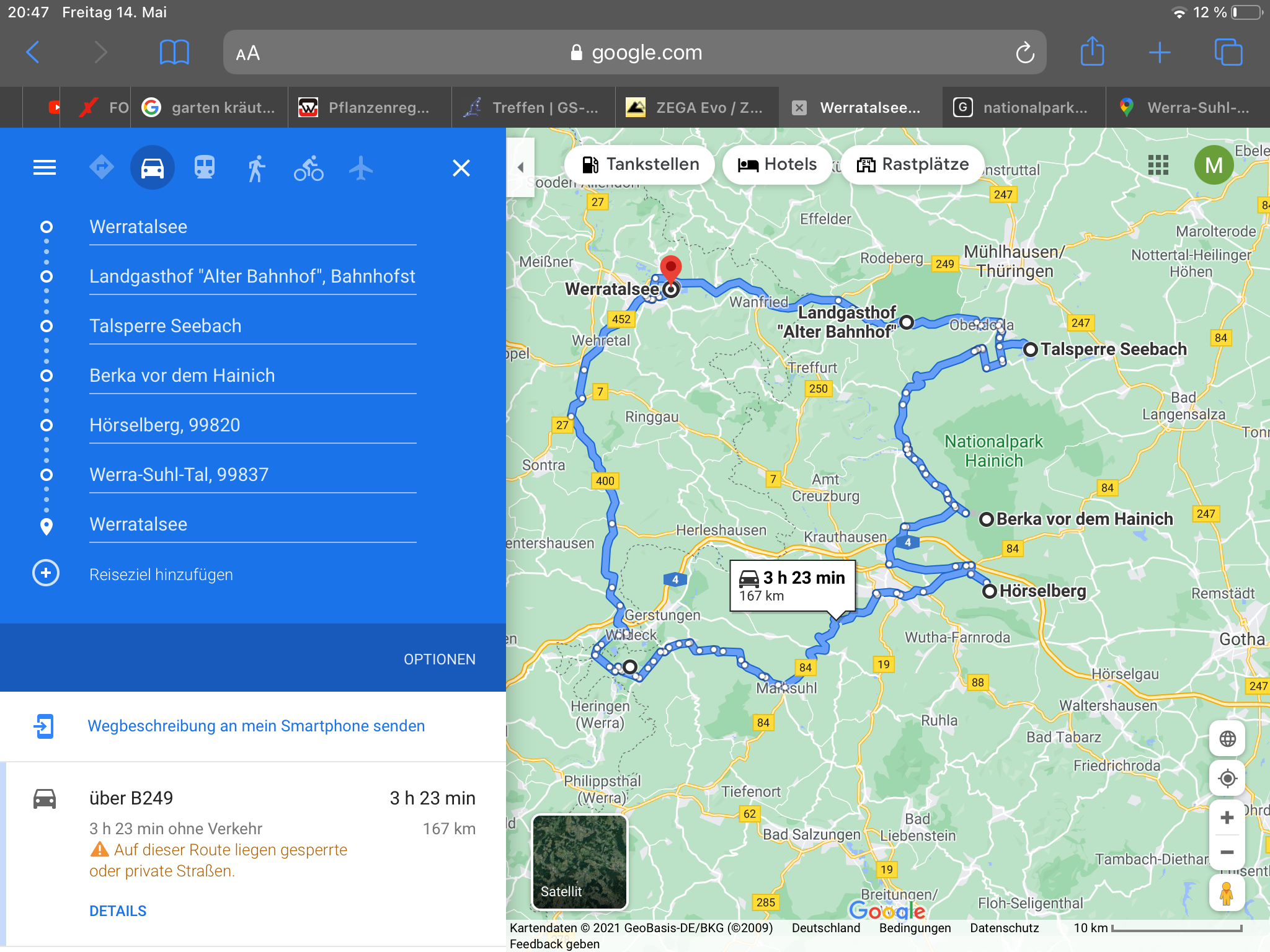Screen dimensions: 1270x952
Task: Switch to Pflanzenreg... tab
Action: point(370,107)
